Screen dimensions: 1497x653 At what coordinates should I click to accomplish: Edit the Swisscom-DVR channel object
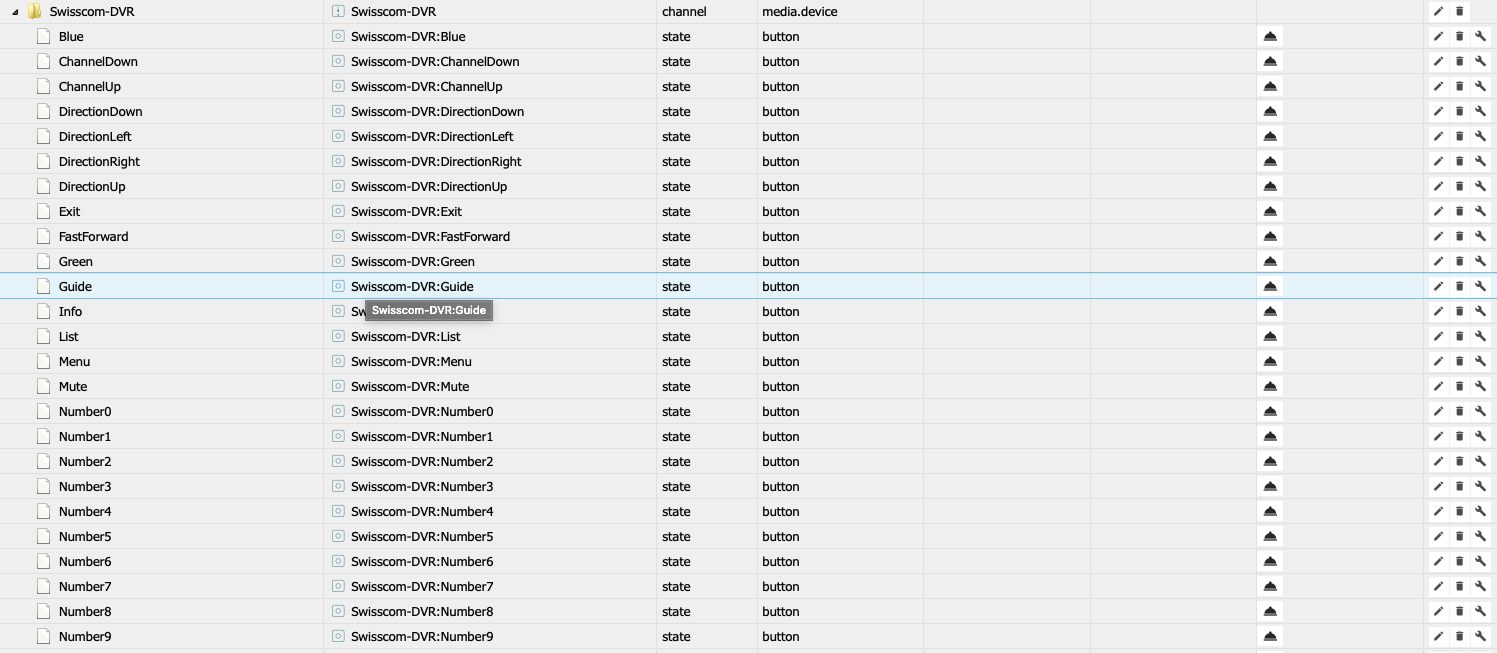click(x=1438, y=11)
